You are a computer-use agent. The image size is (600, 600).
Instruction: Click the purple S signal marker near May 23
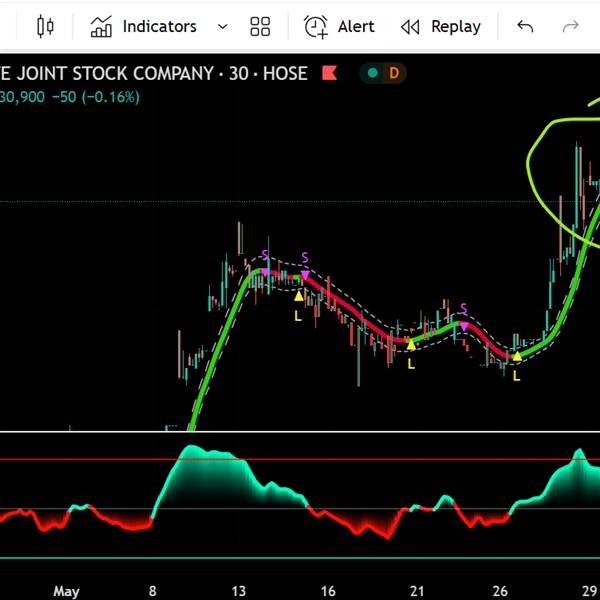click(464, 326)
